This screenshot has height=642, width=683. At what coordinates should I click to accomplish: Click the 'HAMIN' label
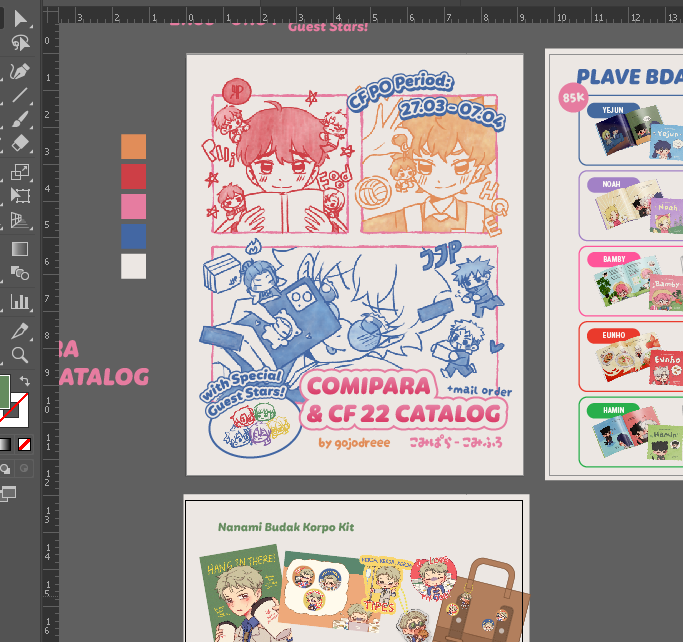[614, 410]
